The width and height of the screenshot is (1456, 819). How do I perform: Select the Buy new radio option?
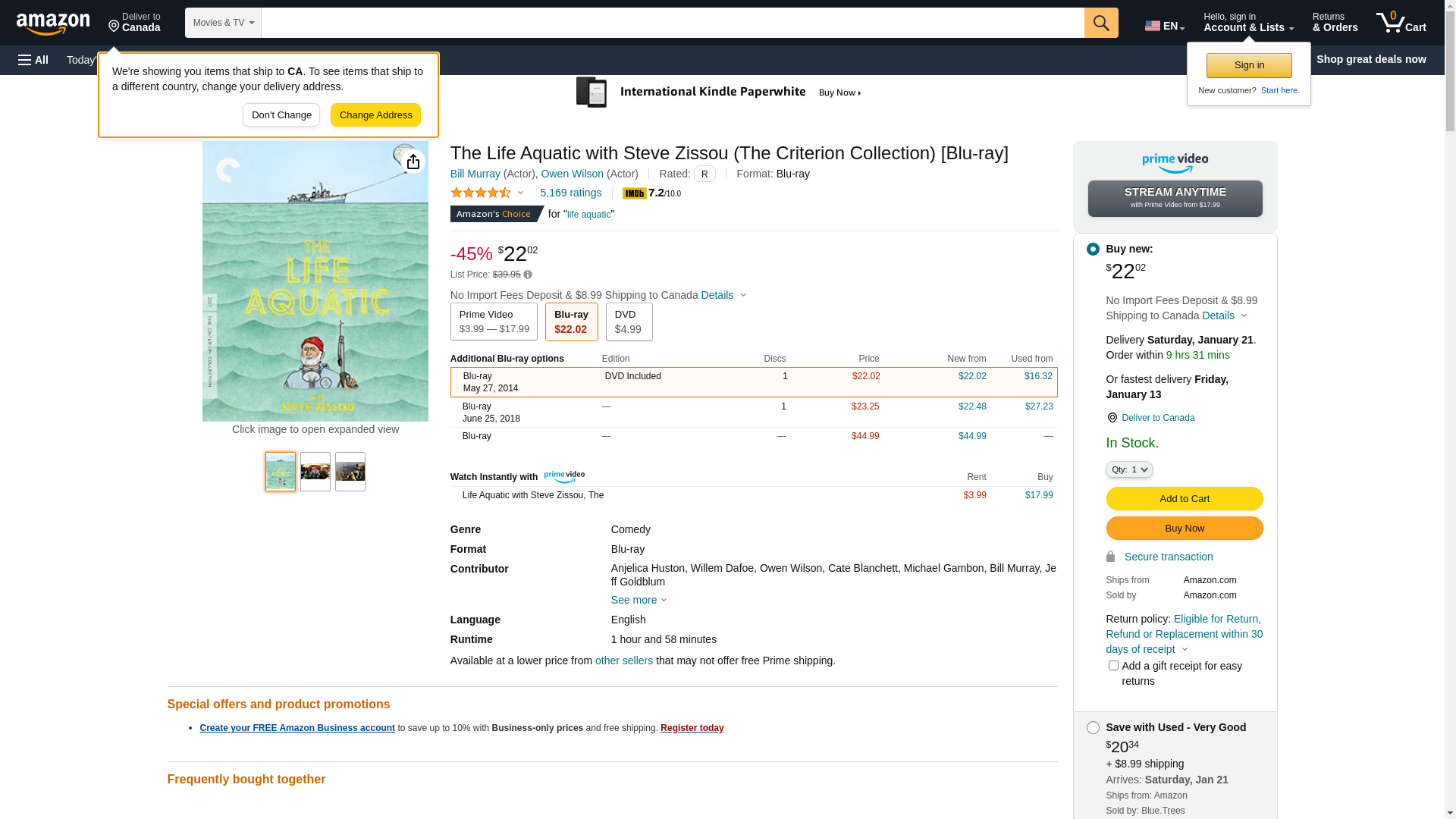pyautogui.click(x=1093, y=249)
